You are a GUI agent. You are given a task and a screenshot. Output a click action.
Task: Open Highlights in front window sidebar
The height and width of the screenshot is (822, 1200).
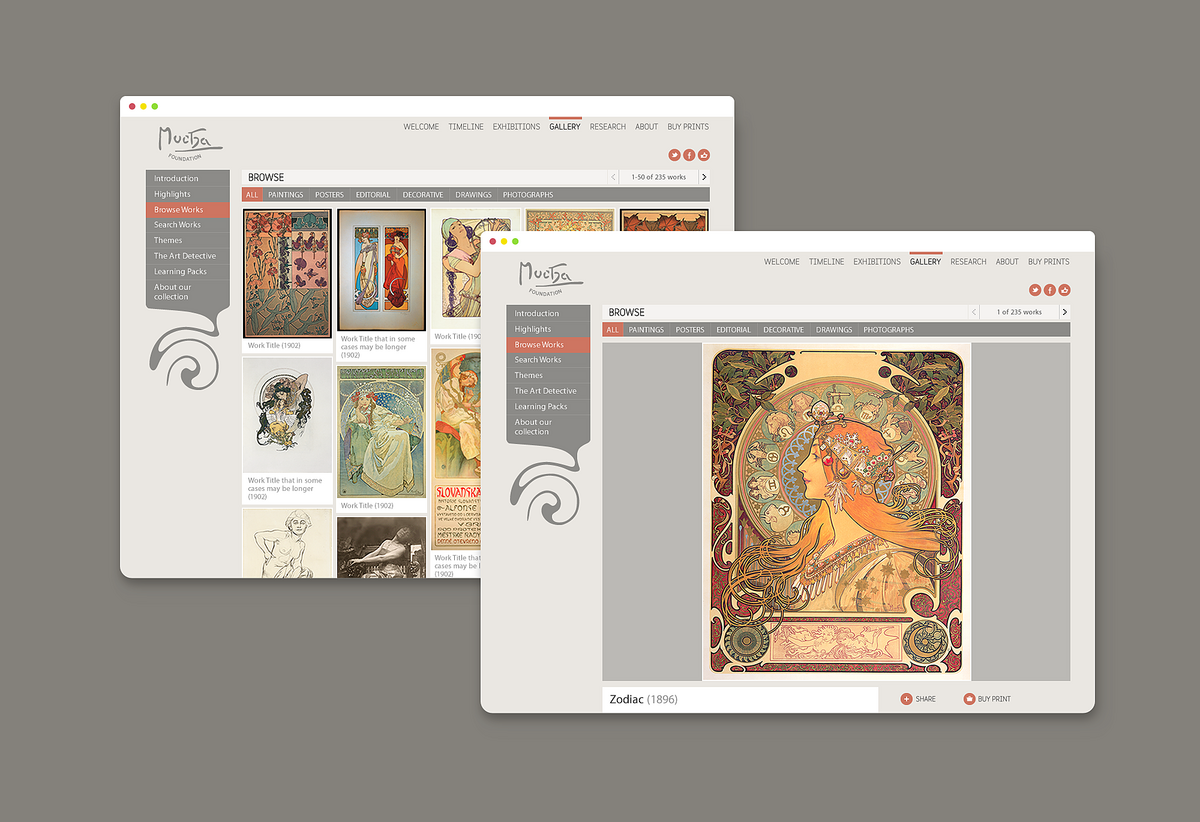(548, 329)
